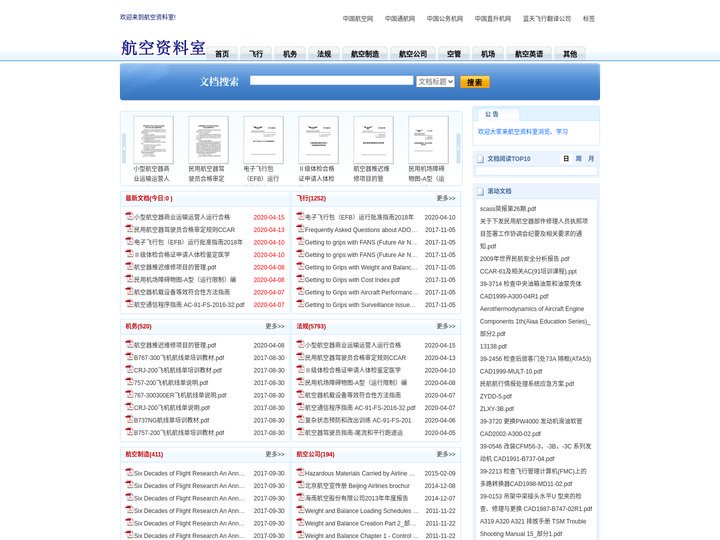Click PDF icon beside Getting to Grips with Weight and Balanc
This screenshot has height=540, width=720.
300,266
